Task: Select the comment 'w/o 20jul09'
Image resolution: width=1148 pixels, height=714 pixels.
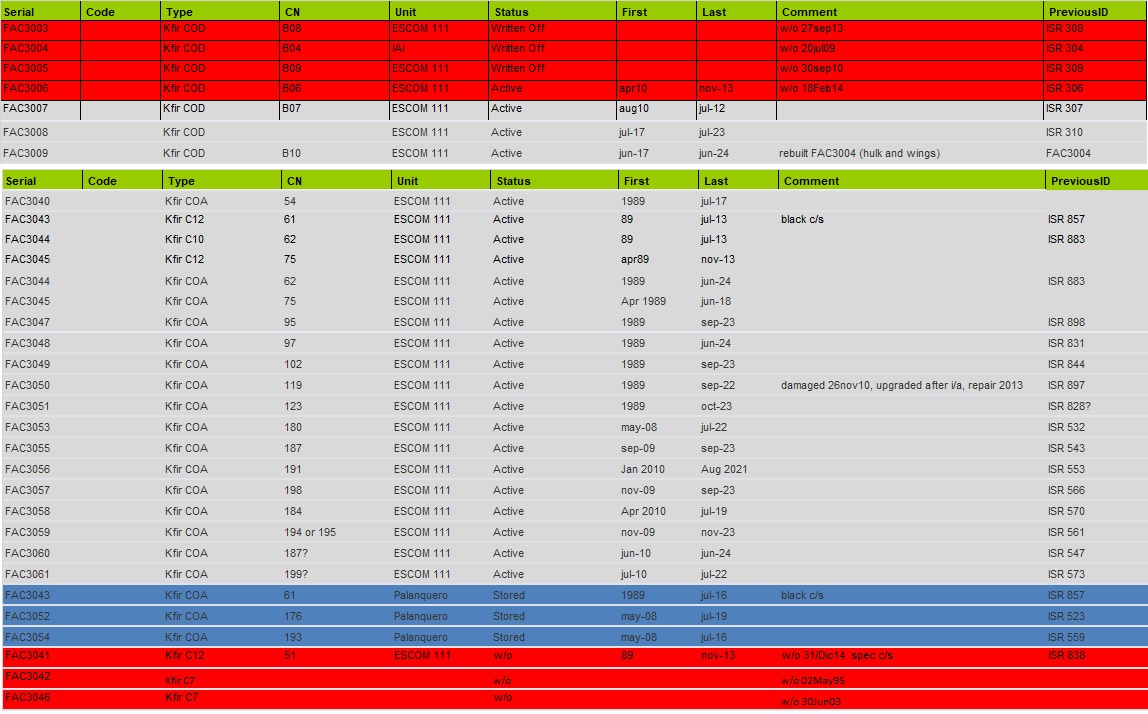Action: pyautogui.click(x=808, y=48)
